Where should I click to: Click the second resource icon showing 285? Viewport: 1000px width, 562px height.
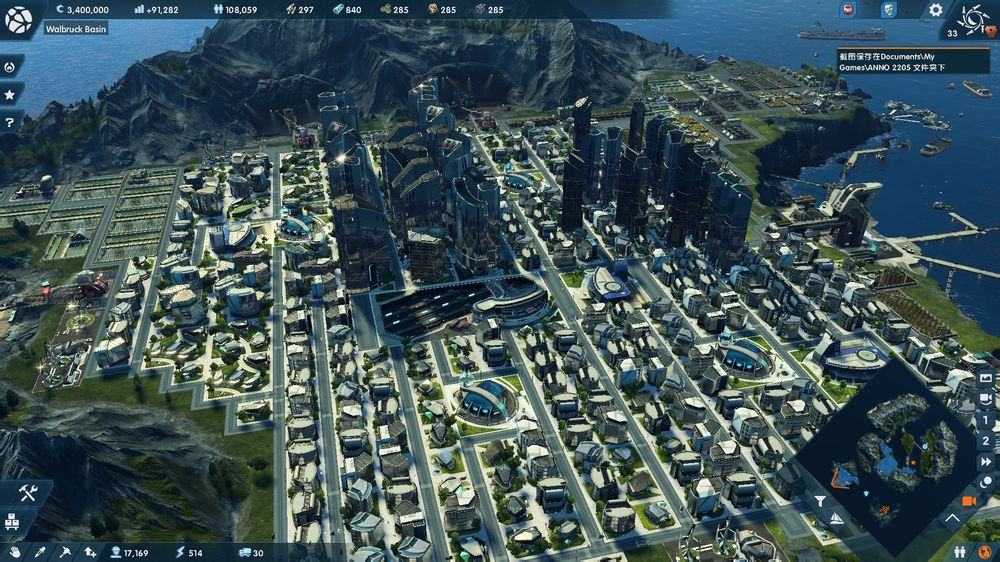433,10
